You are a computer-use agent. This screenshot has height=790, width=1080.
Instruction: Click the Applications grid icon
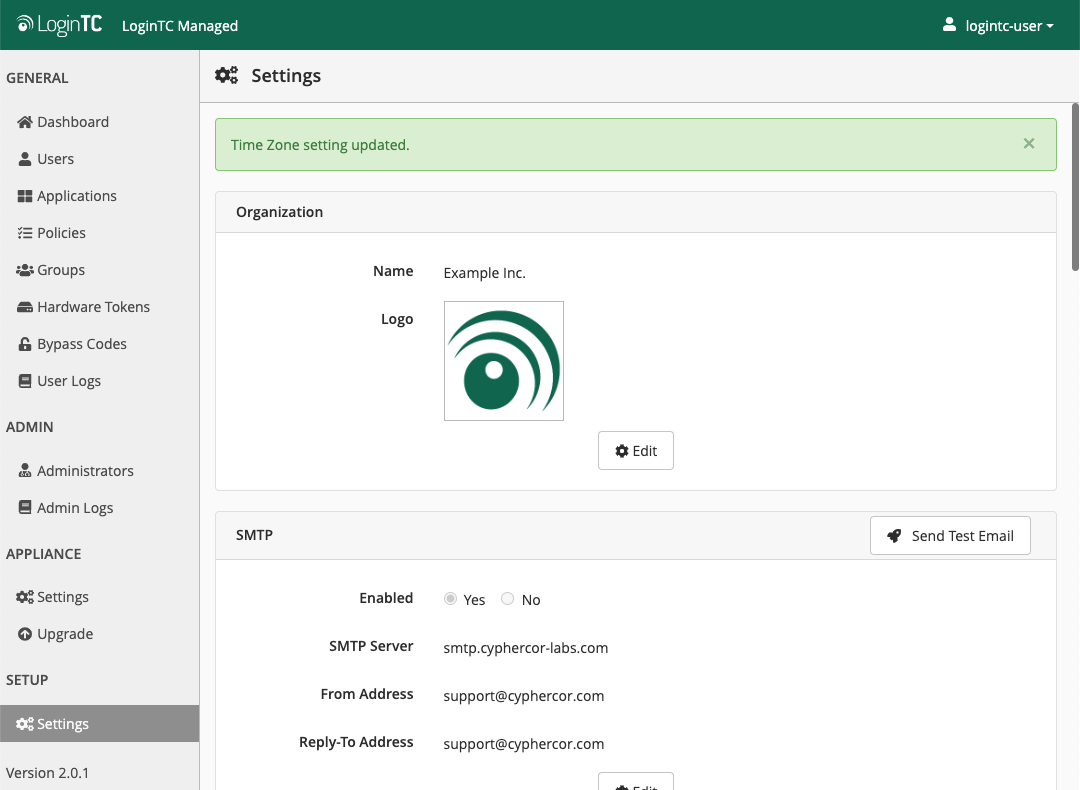coord(25,196)
